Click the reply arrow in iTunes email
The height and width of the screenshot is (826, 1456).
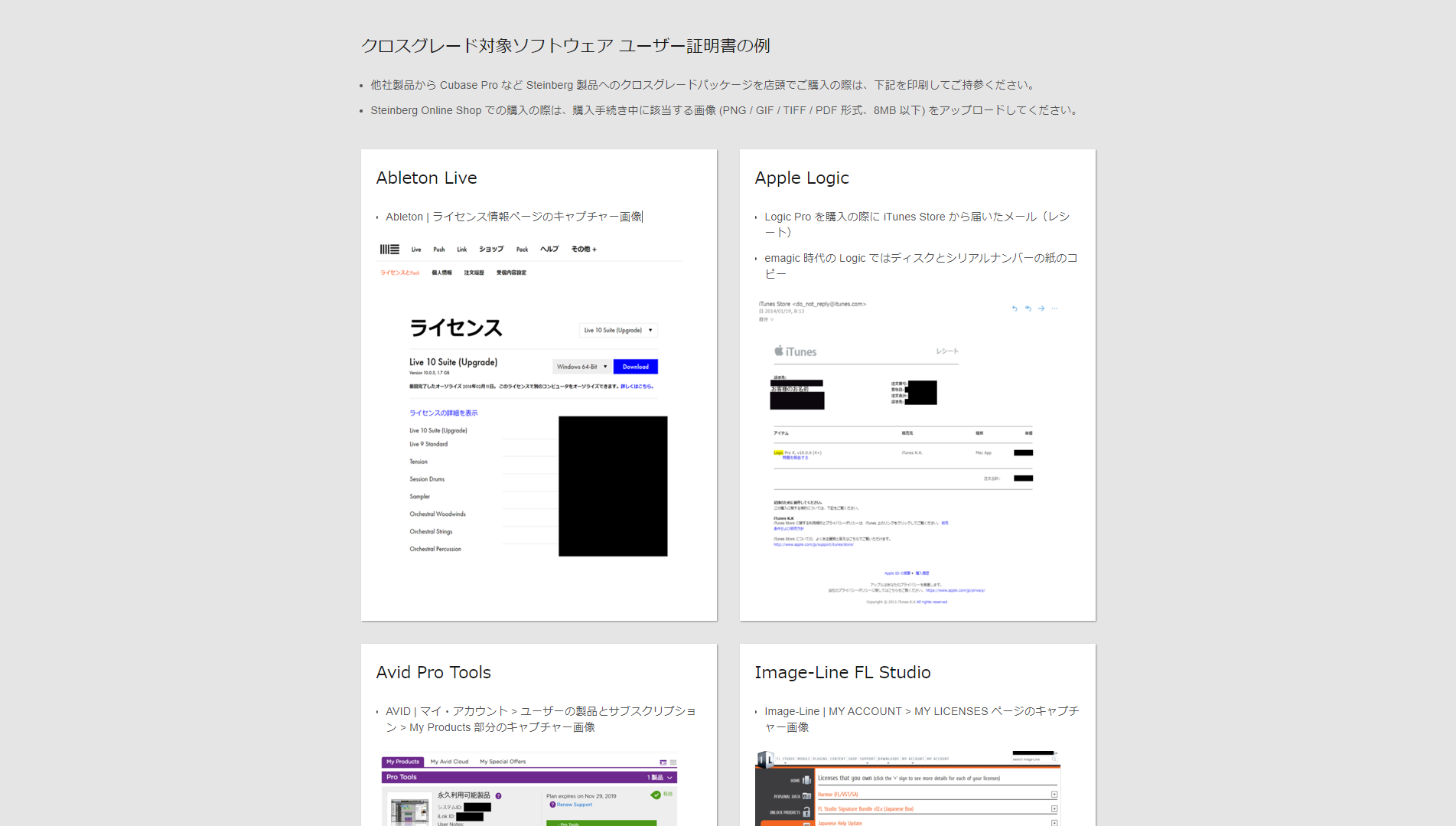(1015, 309)
